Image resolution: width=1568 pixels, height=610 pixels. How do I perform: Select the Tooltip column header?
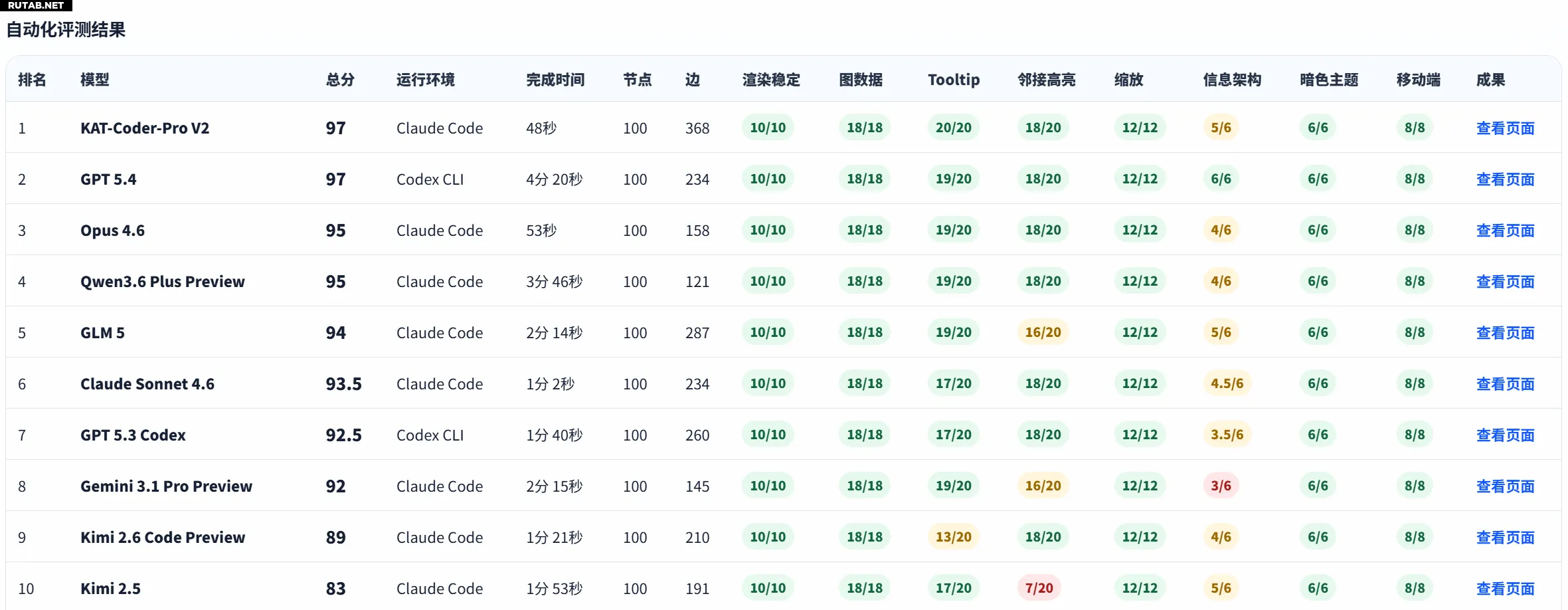(x=954, y=80)
